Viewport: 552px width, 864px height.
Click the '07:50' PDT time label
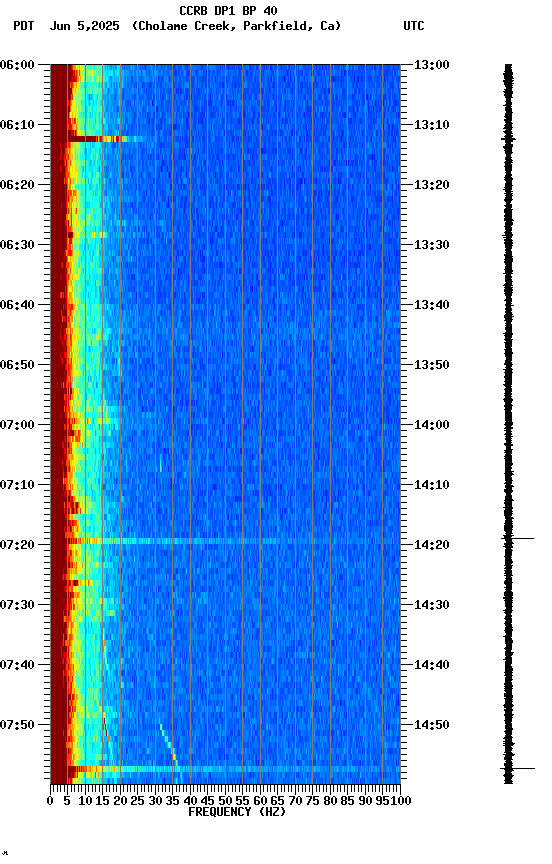coord(17,725)
